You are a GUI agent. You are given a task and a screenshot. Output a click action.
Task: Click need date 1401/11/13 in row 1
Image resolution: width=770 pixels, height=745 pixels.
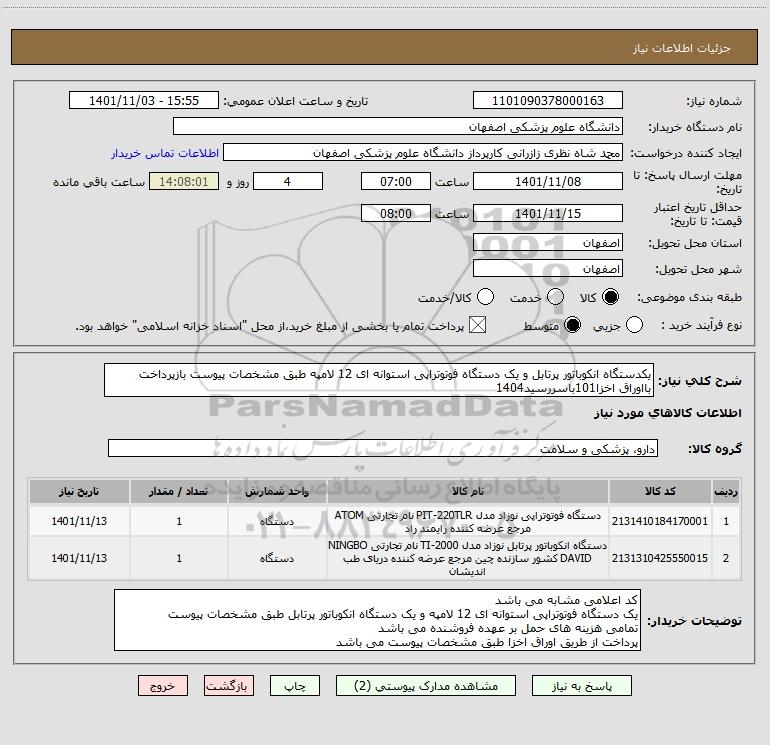(x=79, y=521)
